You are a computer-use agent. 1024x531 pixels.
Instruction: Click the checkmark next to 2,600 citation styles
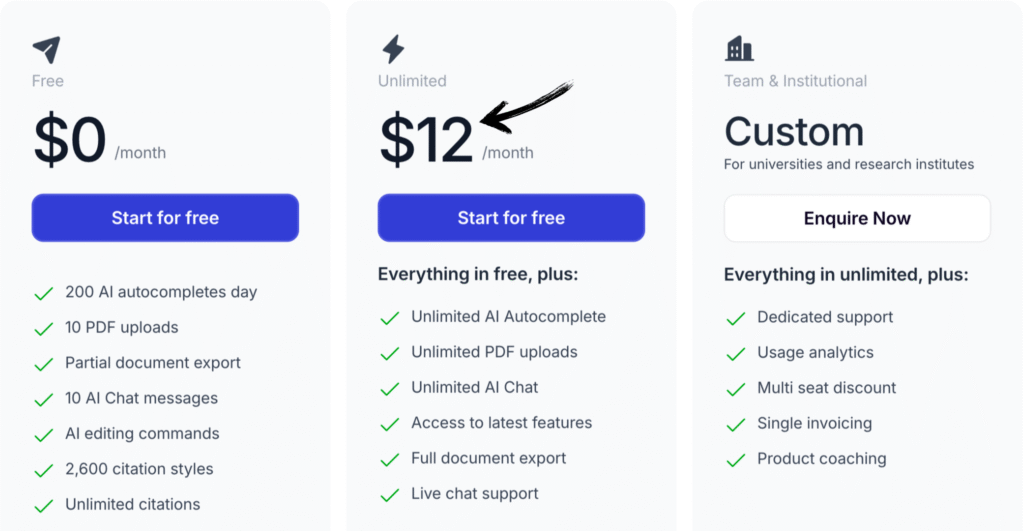coord(44,470)
